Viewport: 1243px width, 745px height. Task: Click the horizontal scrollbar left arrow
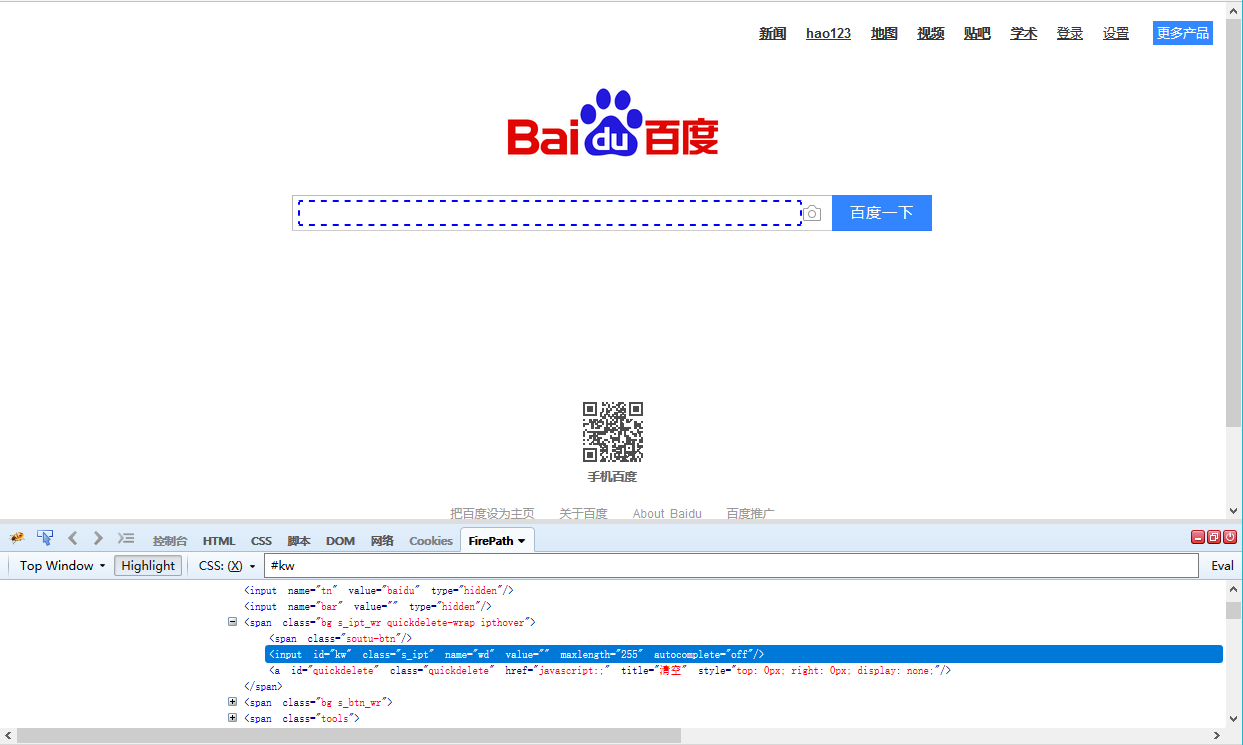[x=8, y=735]
